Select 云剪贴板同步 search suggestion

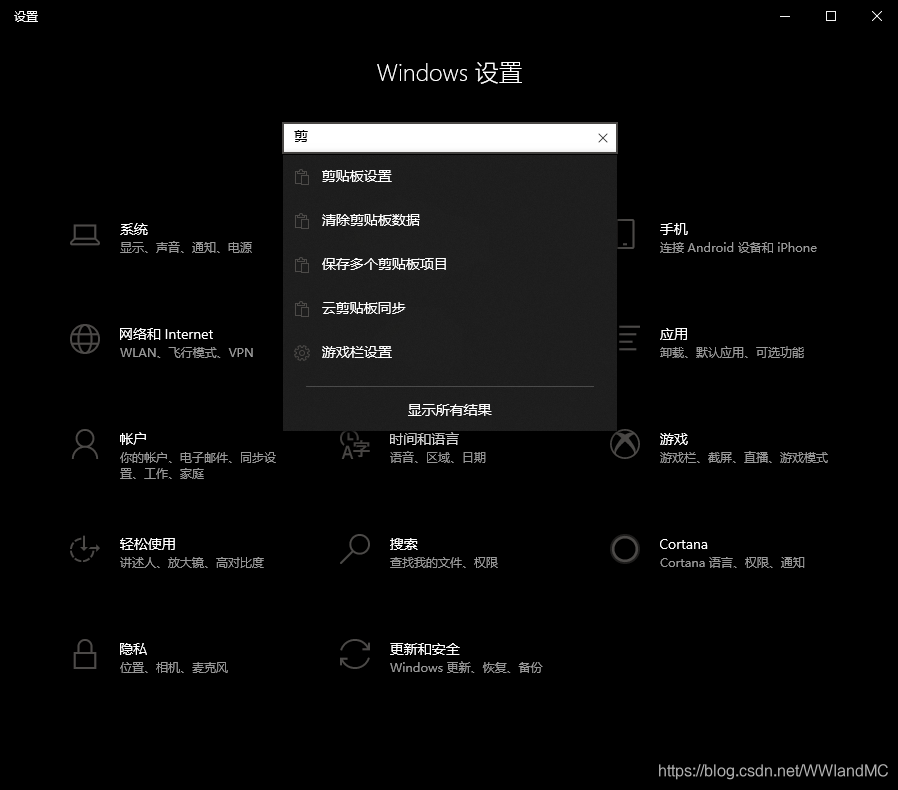pos(450,309)
